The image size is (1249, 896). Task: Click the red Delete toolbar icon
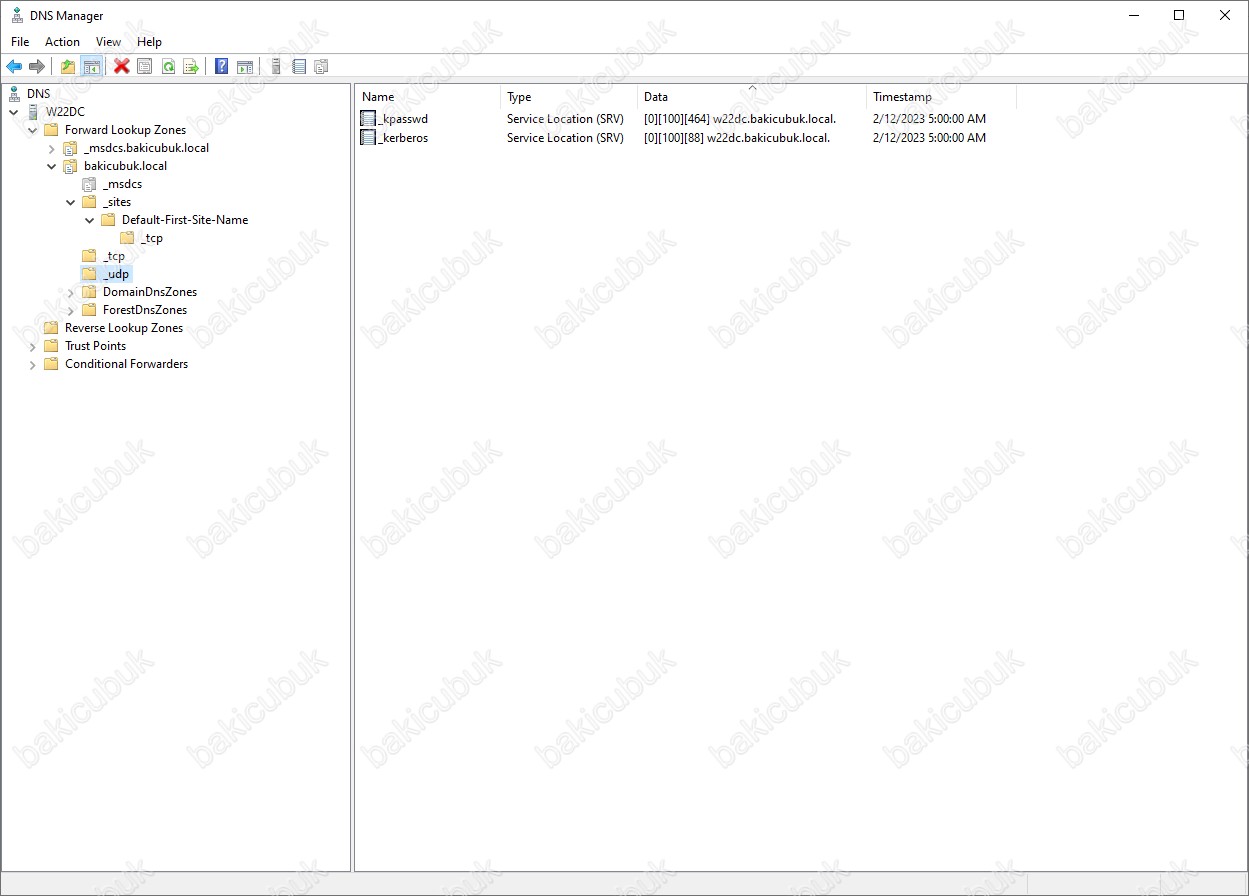[122, 67]
